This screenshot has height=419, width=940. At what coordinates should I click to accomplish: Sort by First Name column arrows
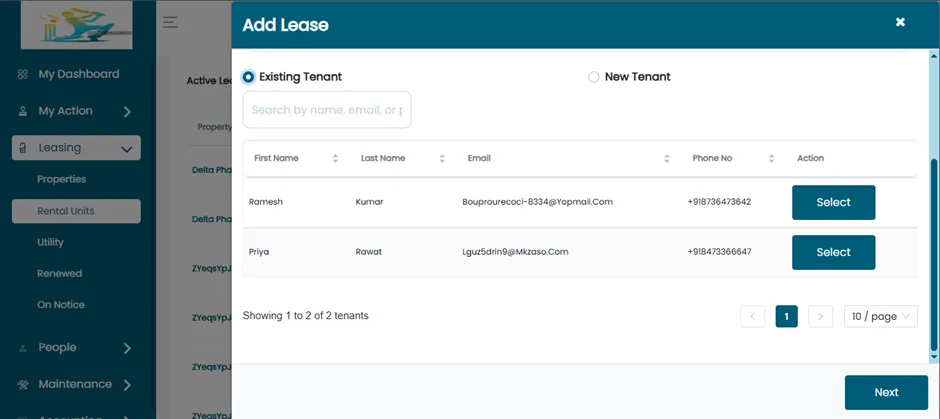click(335, 158)
